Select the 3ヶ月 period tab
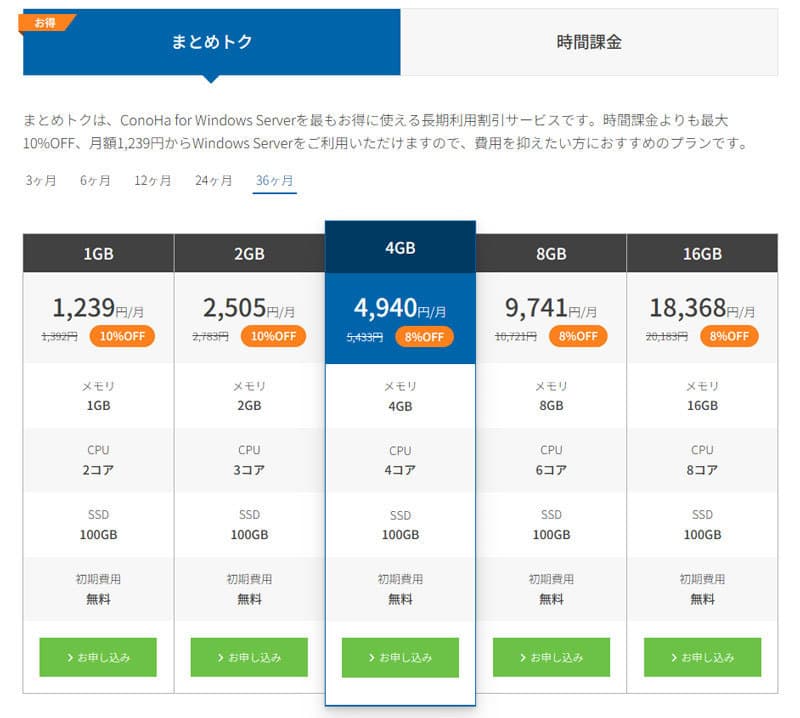 point(41,180)
